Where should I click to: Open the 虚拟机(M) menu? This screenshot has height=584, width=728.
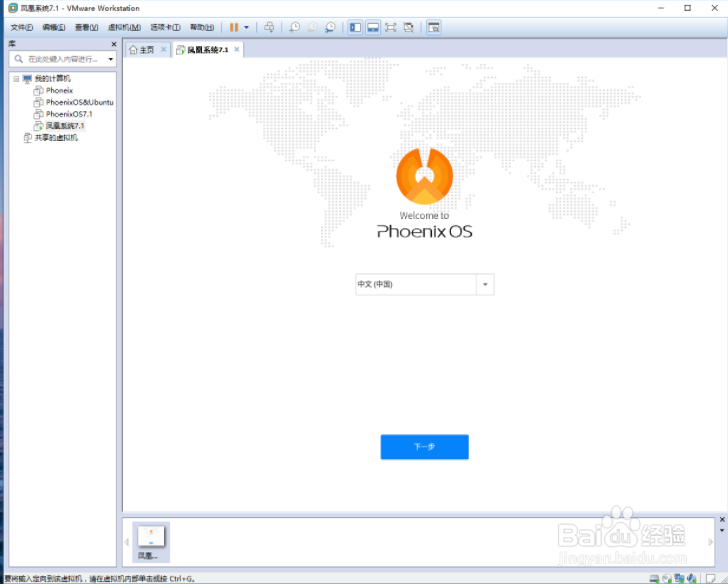tap(124, 27)
